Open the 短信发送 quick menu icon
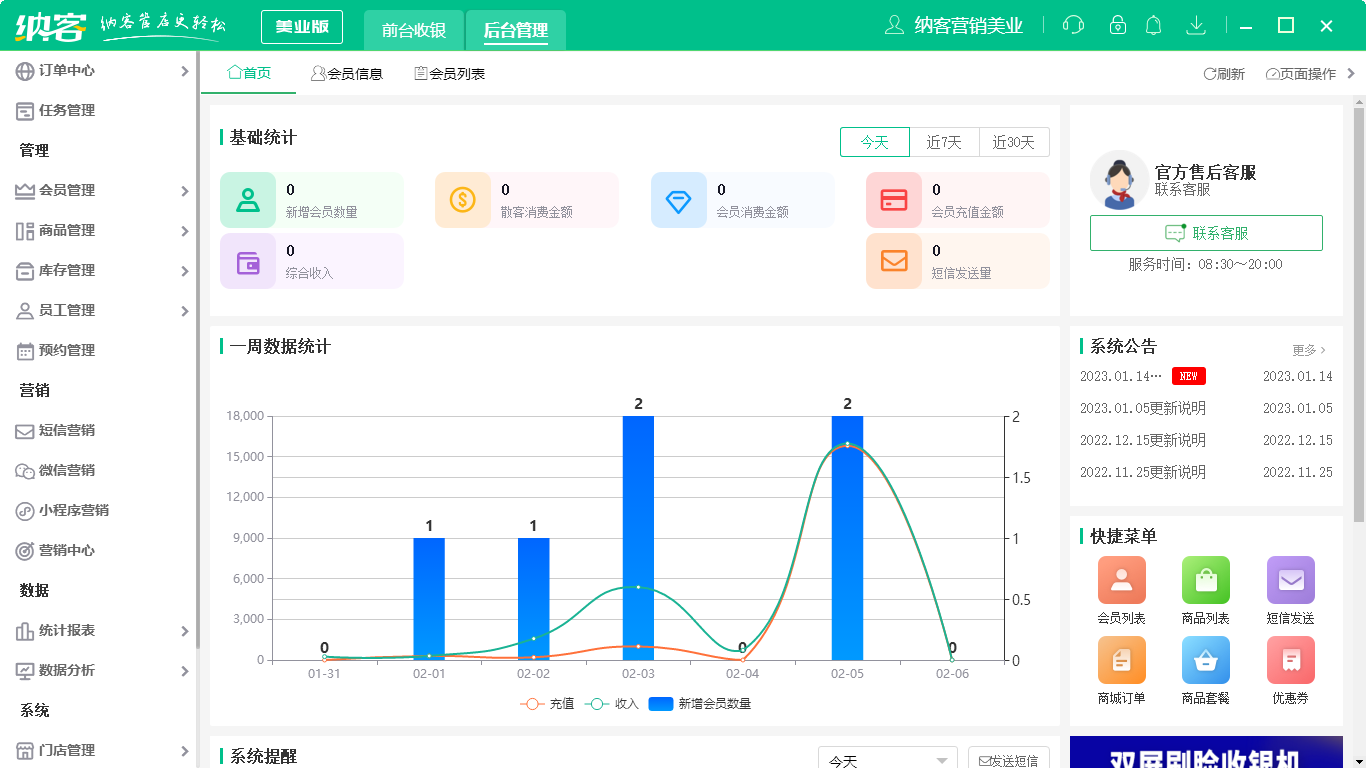 [x=1290, y=580]
